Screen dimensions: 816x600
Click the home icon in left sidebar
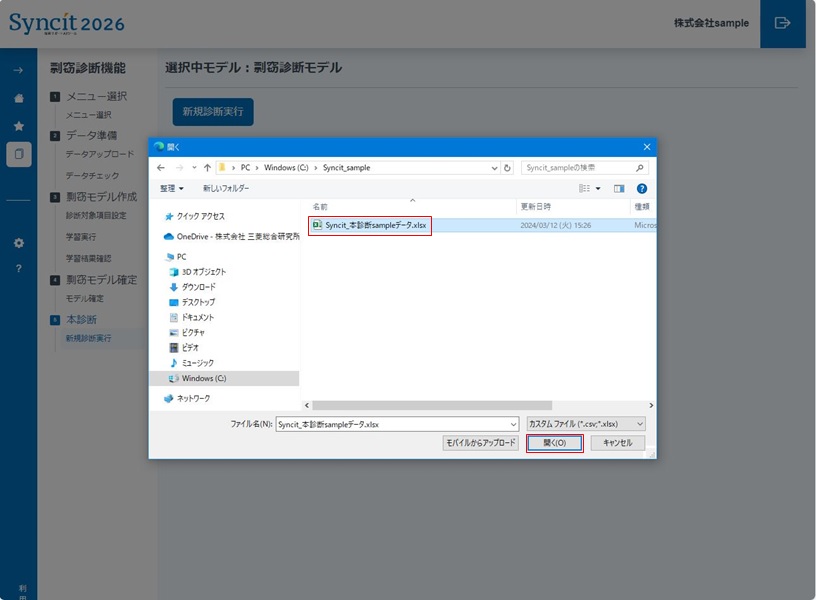[x=18, y=98]
